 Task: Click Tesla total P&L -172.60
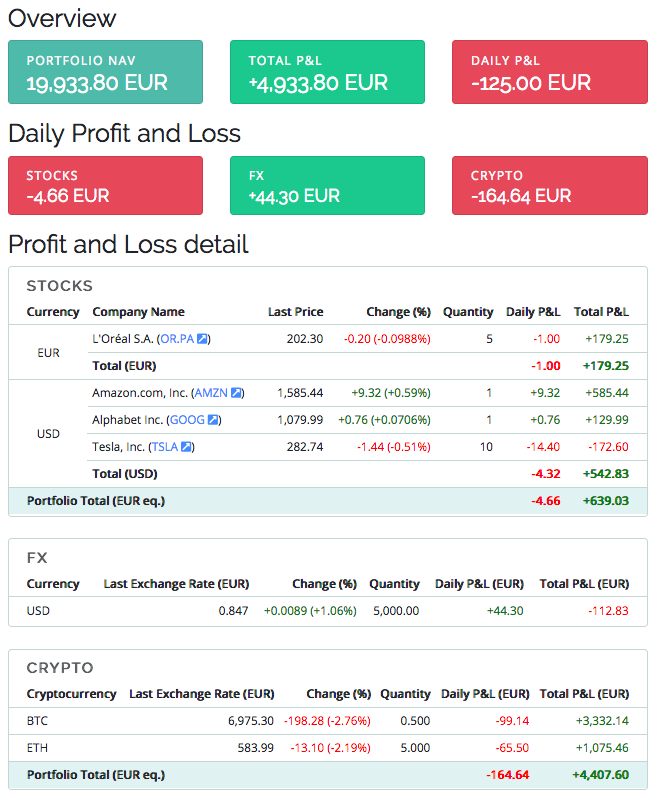(x=609, y=447)
